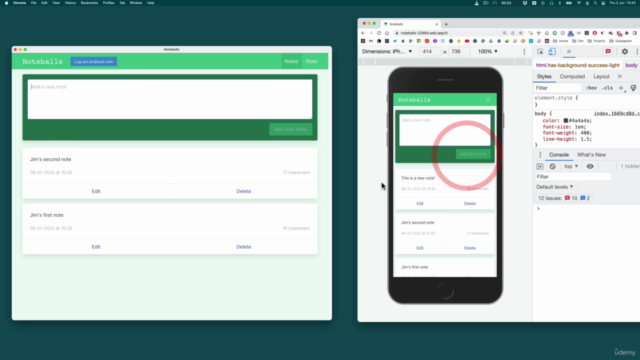Open the Projects bookmarks folder
640x360 pixels.
coord(596,41)
